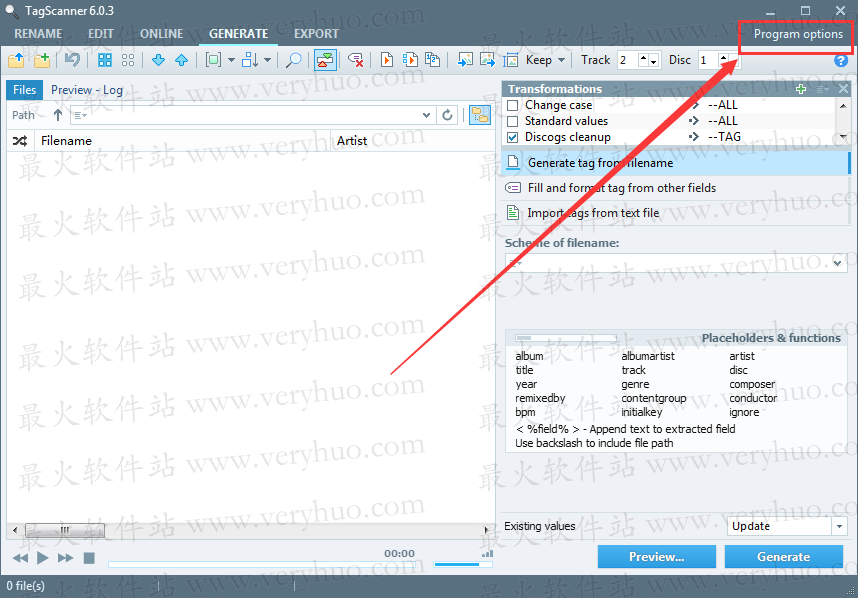858x598 pixels.
Task: Click the fast forward button
Action: tap(65, 558)
